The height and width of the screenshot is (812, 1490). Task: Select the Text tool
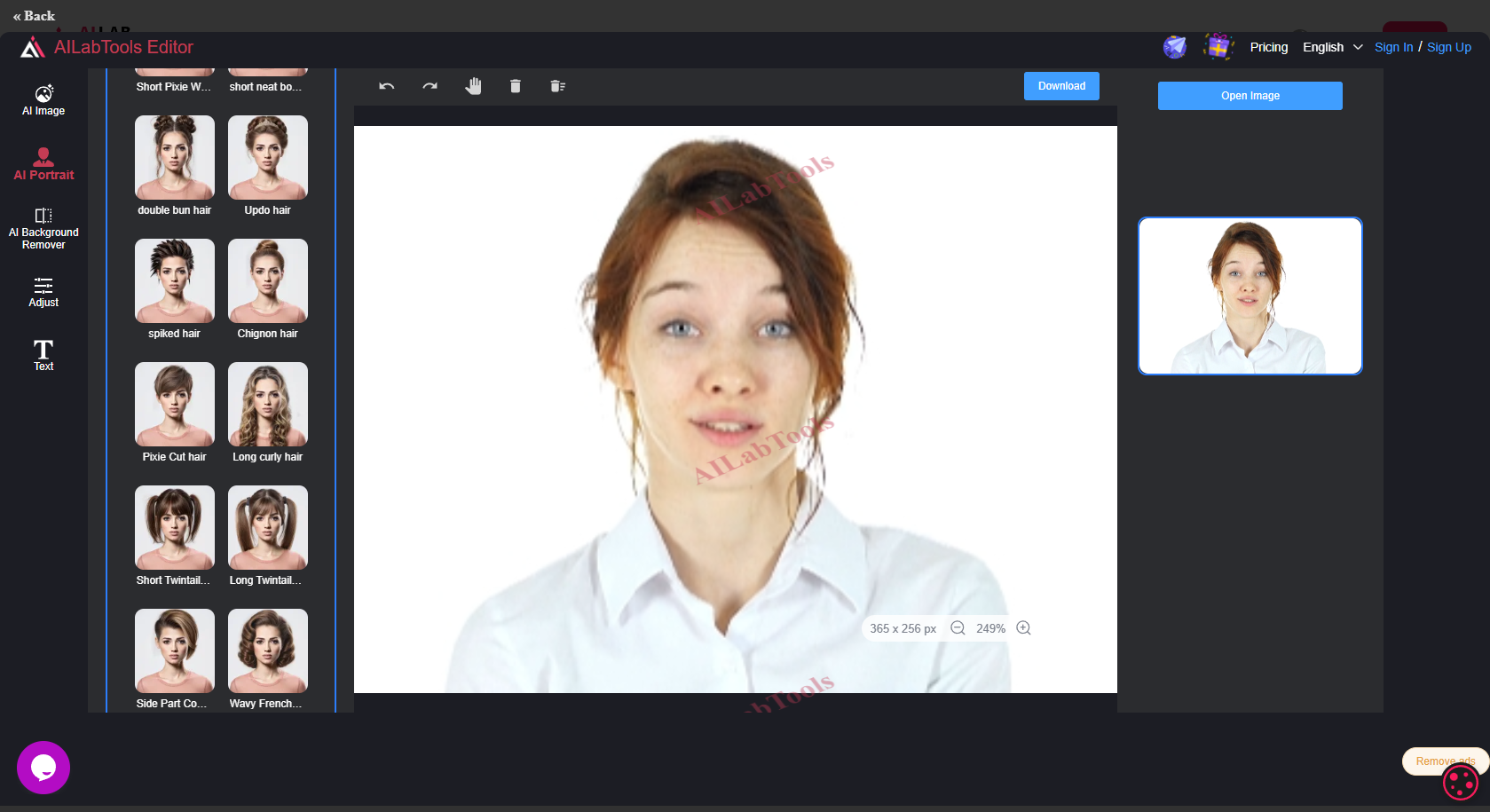click(43, 355)
